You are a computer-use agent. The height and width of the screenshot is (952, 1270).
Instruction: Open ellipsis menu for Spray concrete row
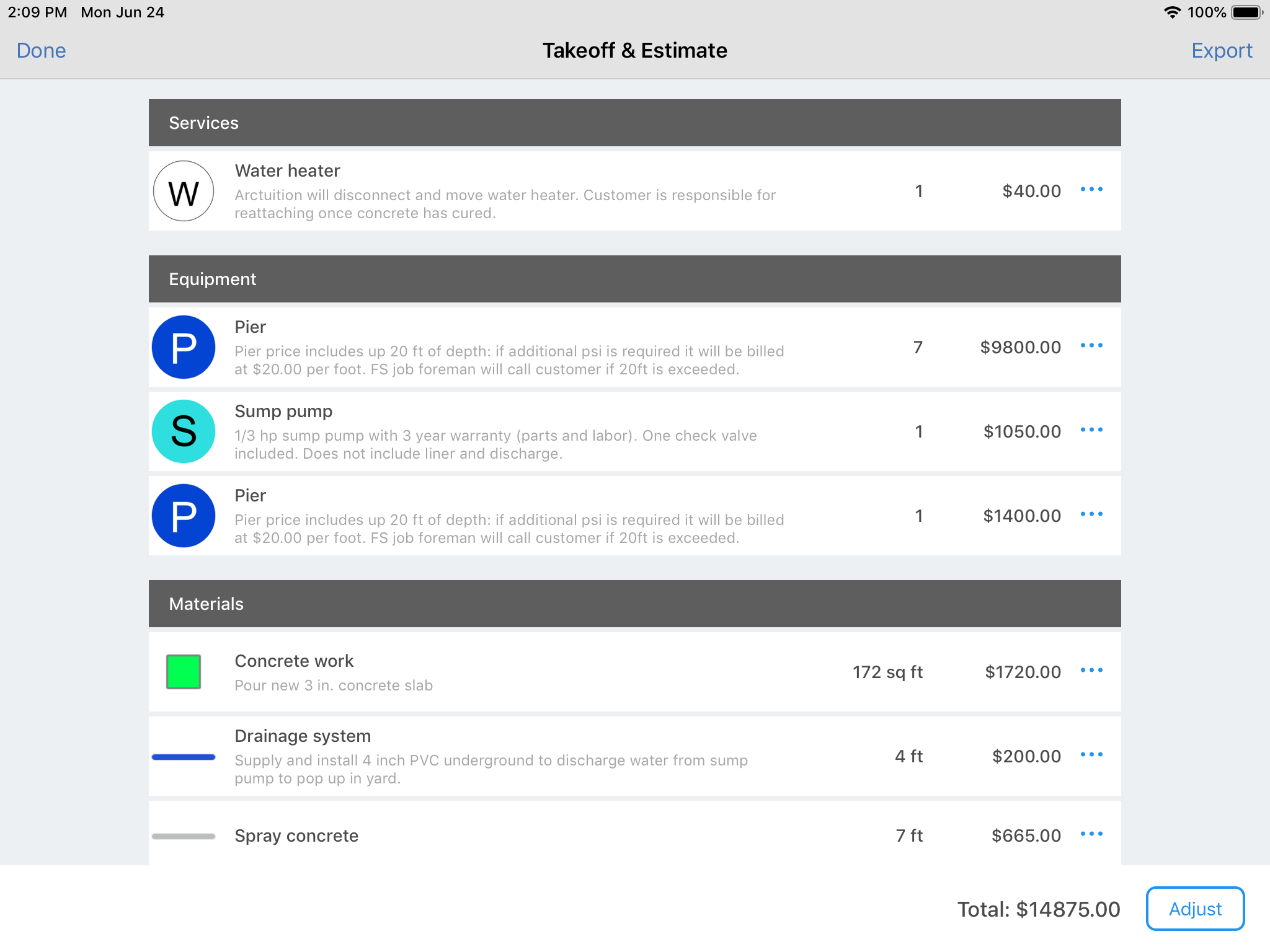click(x=1091, y=834)
